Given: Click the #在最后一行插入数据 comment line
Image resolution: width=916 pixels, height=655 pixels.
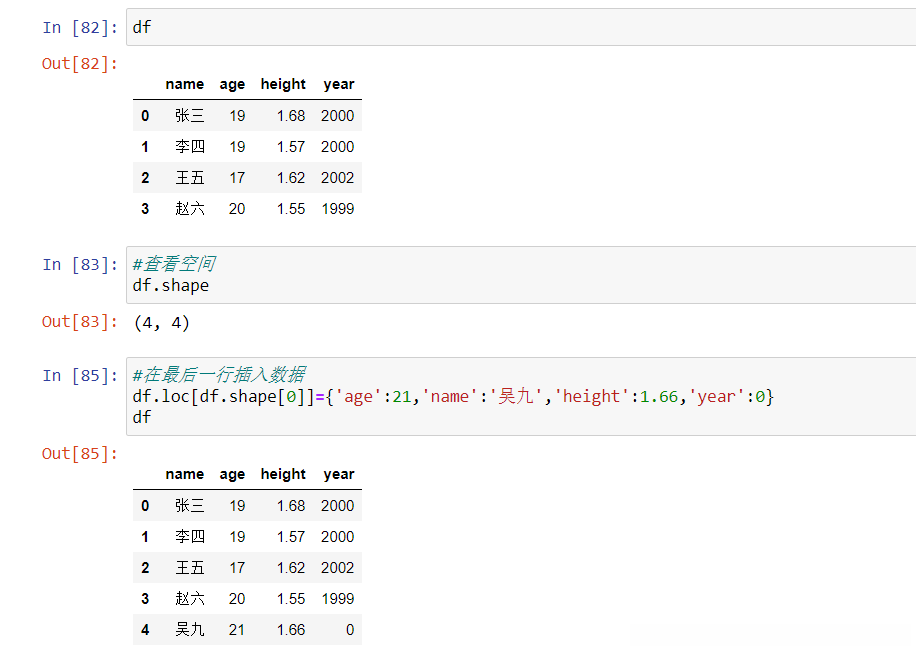Looking at the screenshot, I should [x=218, y=376].
